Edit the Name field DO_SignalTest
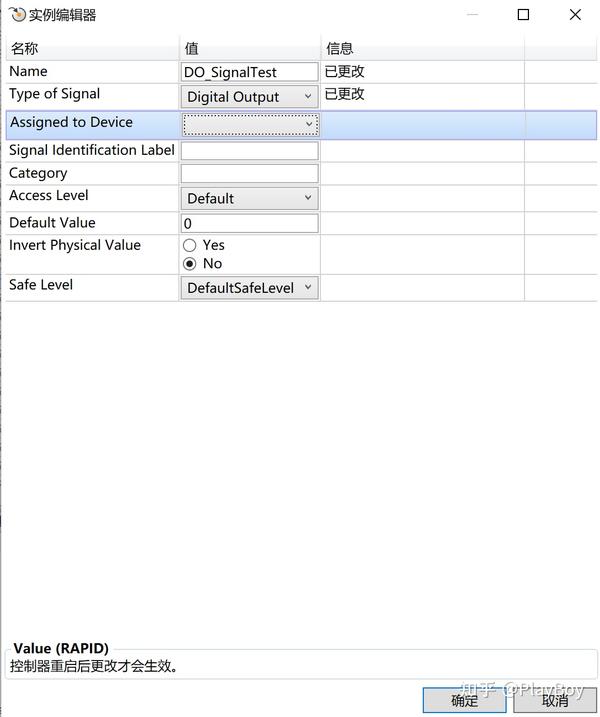 pyautogui.click(x=250, y=72)
